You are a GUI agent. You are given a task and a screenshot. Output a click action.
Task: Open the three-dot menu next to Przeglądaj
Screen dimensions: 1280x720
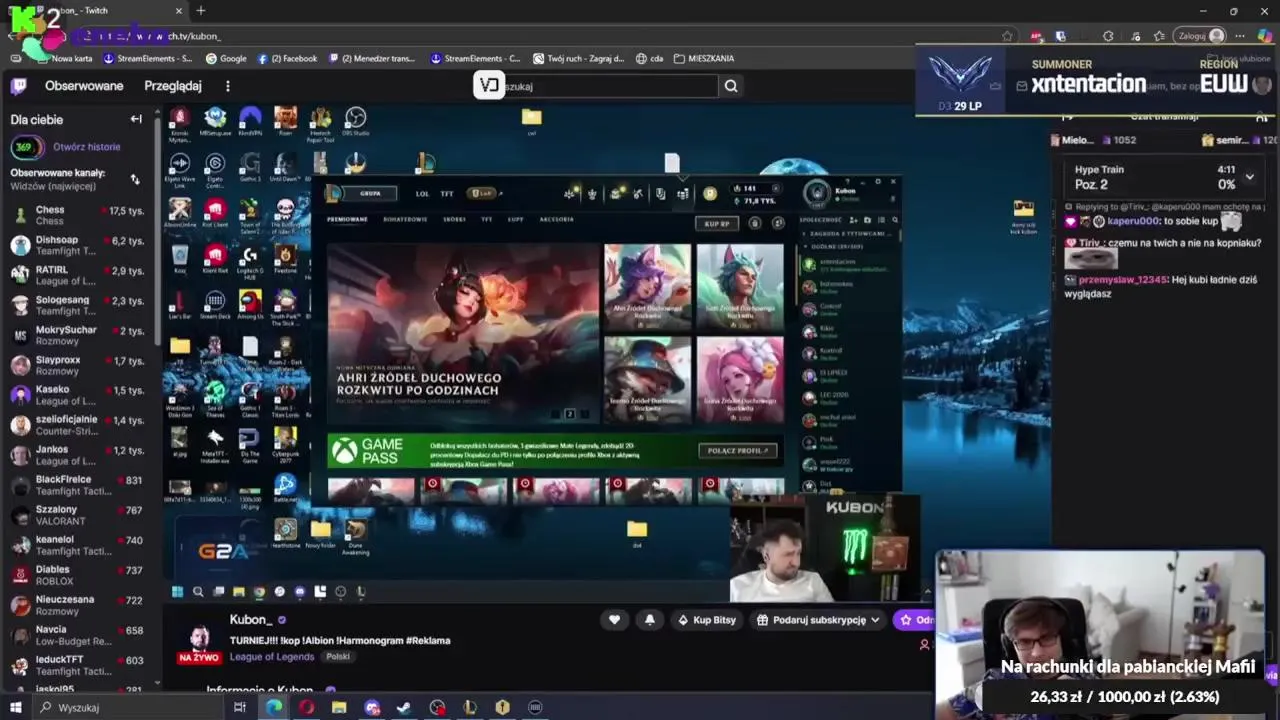point(227,86)
